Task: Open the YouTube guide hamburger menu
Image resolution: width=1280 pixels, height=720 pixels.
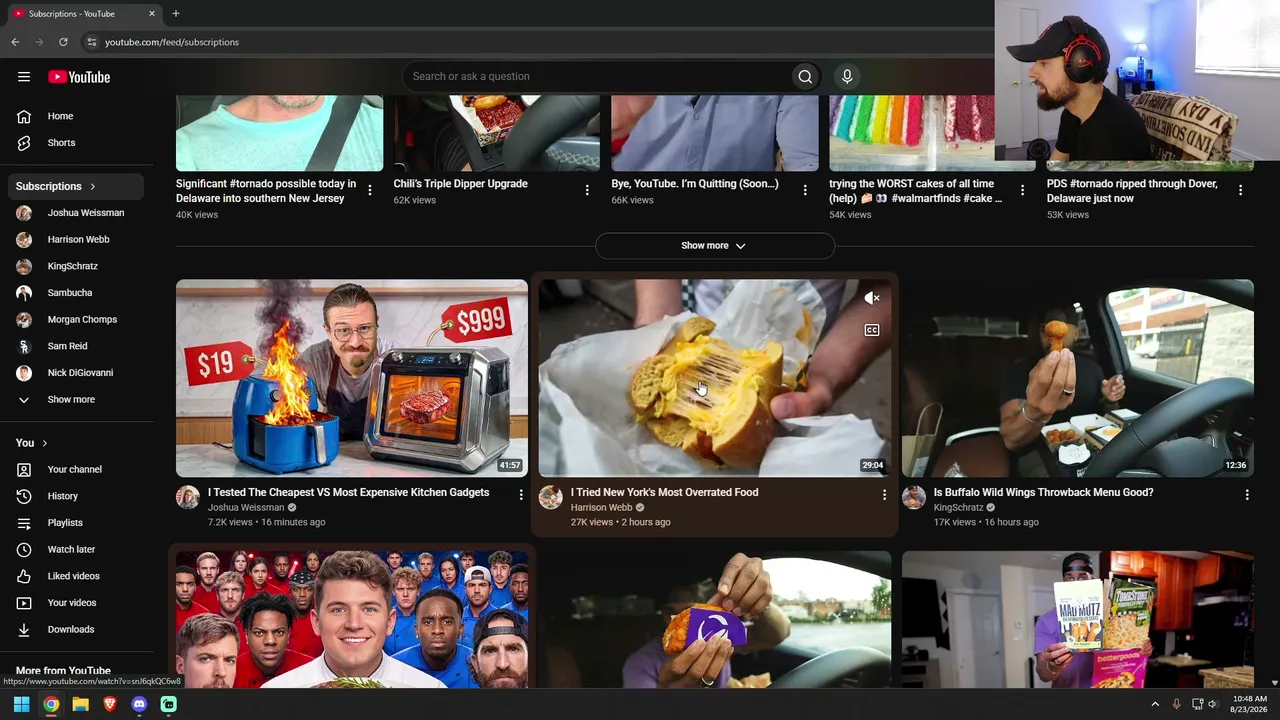Action: pos(24,77)
